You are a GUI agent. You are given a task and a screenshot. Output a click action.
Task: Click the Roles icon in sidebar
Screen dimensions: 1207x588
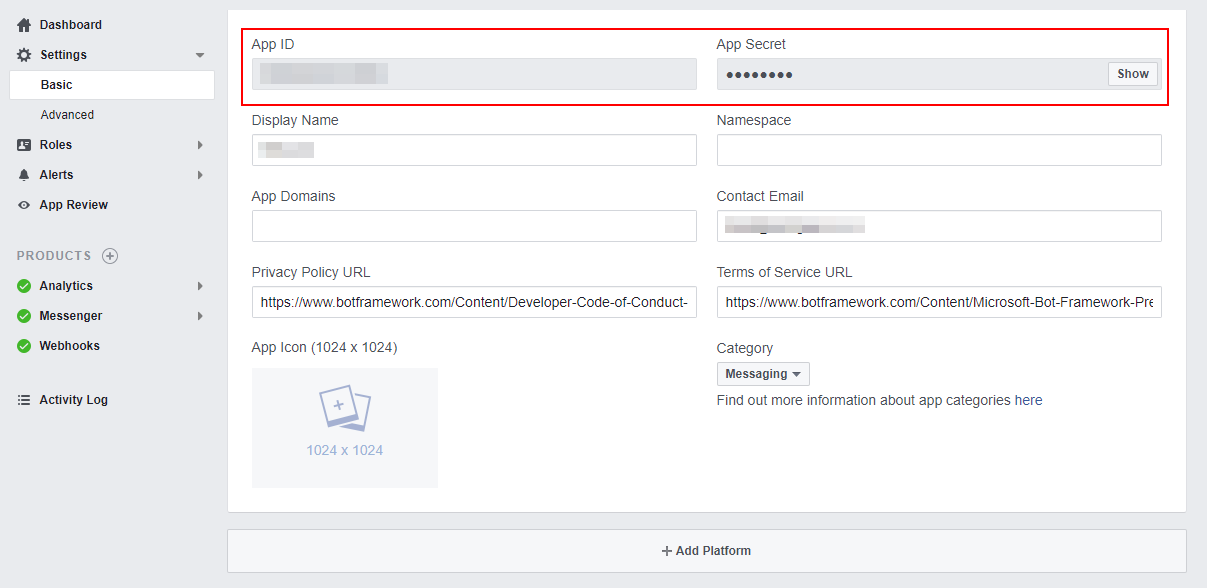(x=24, y=145)
